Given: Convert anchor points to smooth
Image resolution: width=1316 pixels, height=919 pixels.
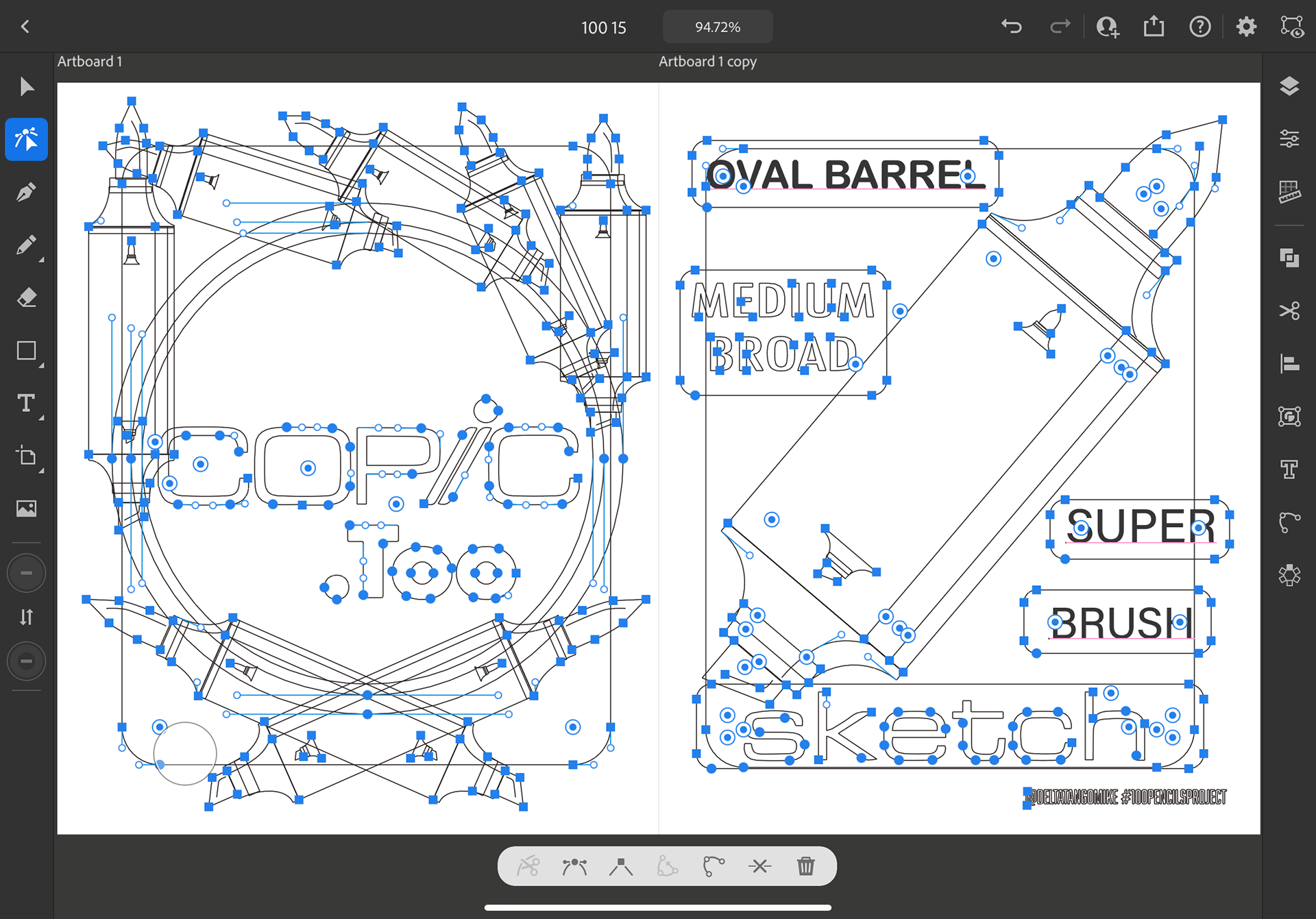Looking at the screenshot, I should [x=574, y=866].
